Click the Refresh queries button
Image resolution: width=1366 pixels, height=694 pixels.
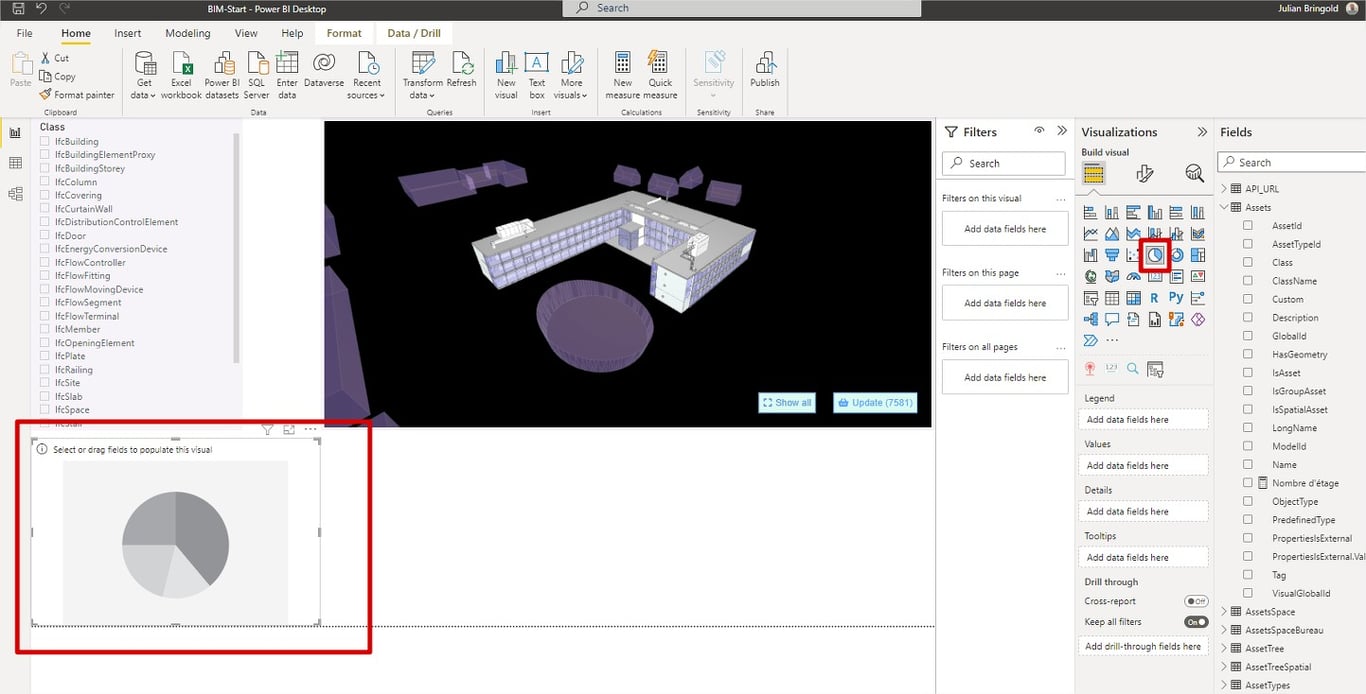click(x=462, y=72)
